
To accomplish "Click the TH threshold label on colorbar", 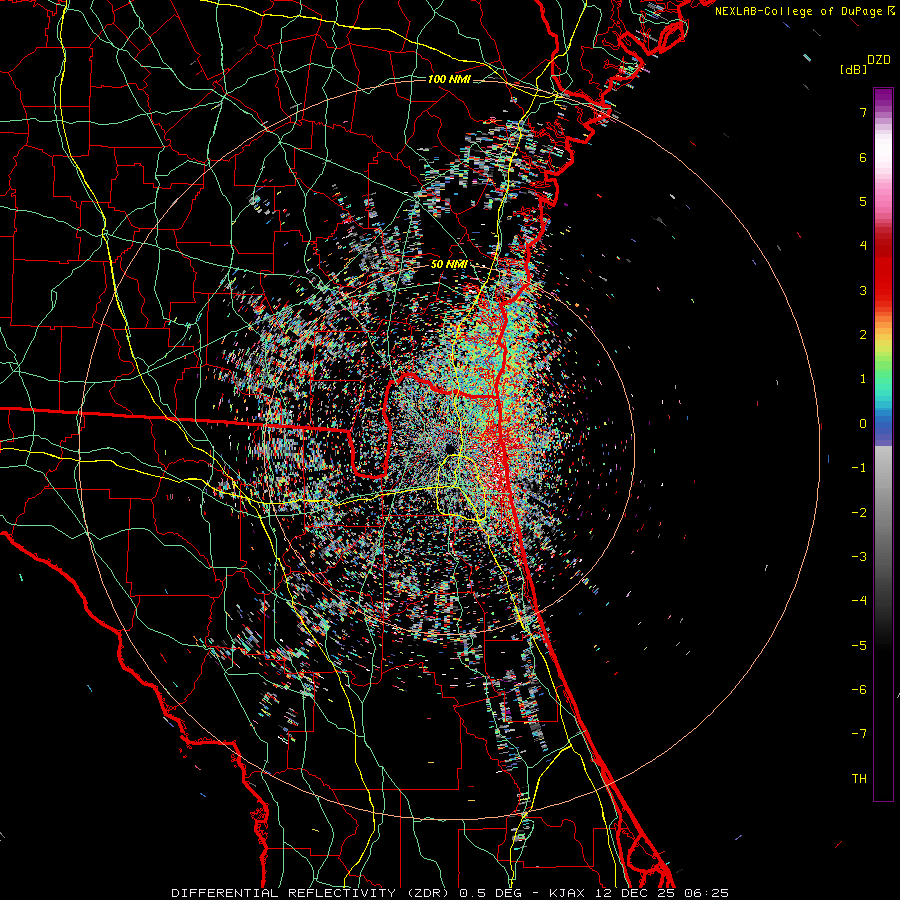I will click(859, 779).
